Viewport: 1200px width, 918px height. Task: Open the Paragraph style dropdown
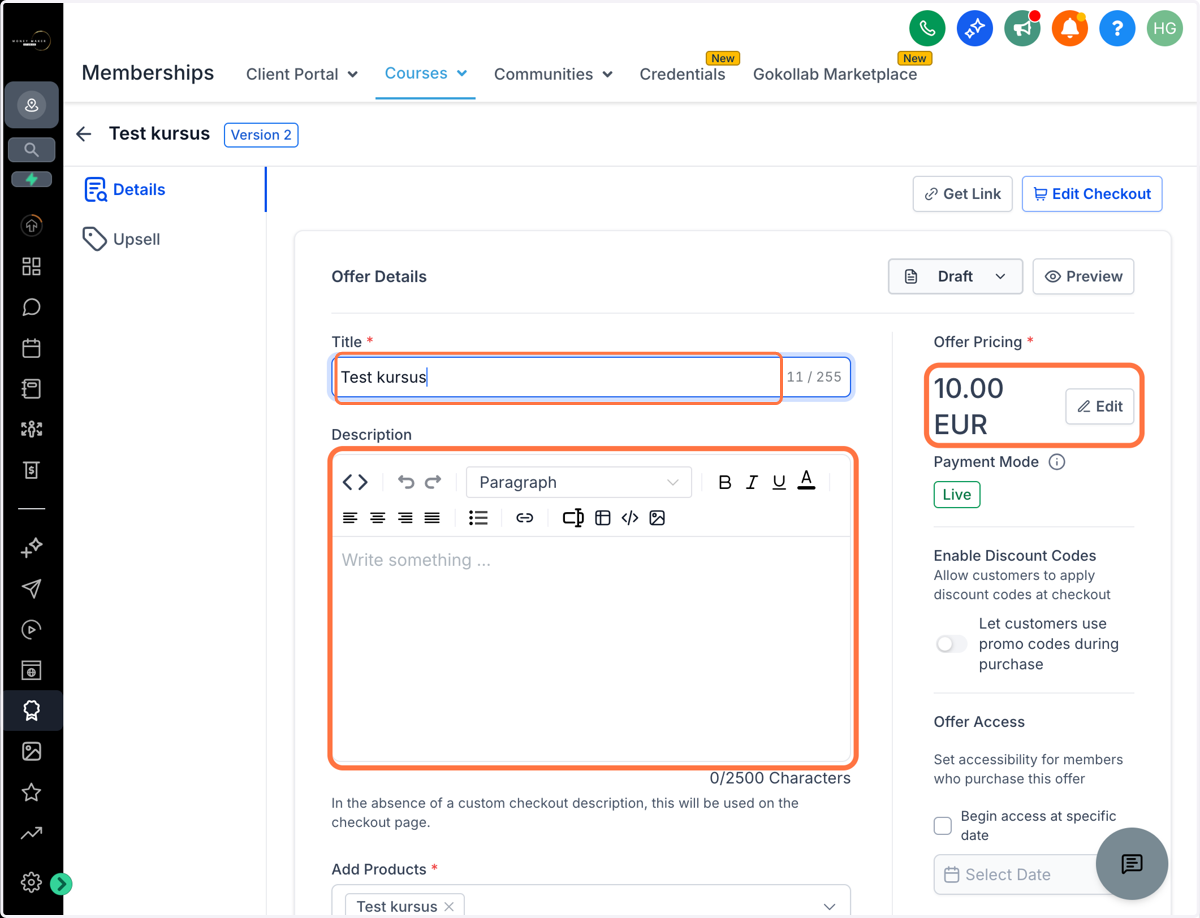coord(579,482)
